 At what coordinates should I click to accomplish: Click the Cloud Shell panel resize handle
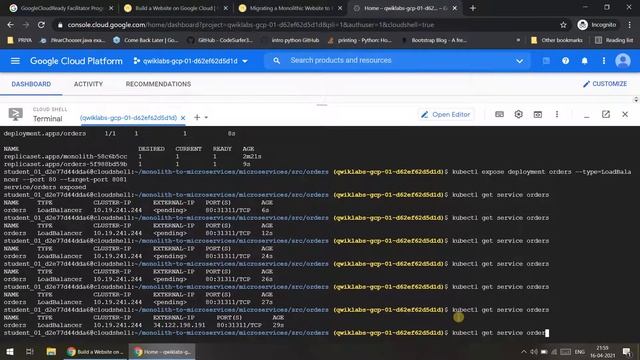coord(322,105)
